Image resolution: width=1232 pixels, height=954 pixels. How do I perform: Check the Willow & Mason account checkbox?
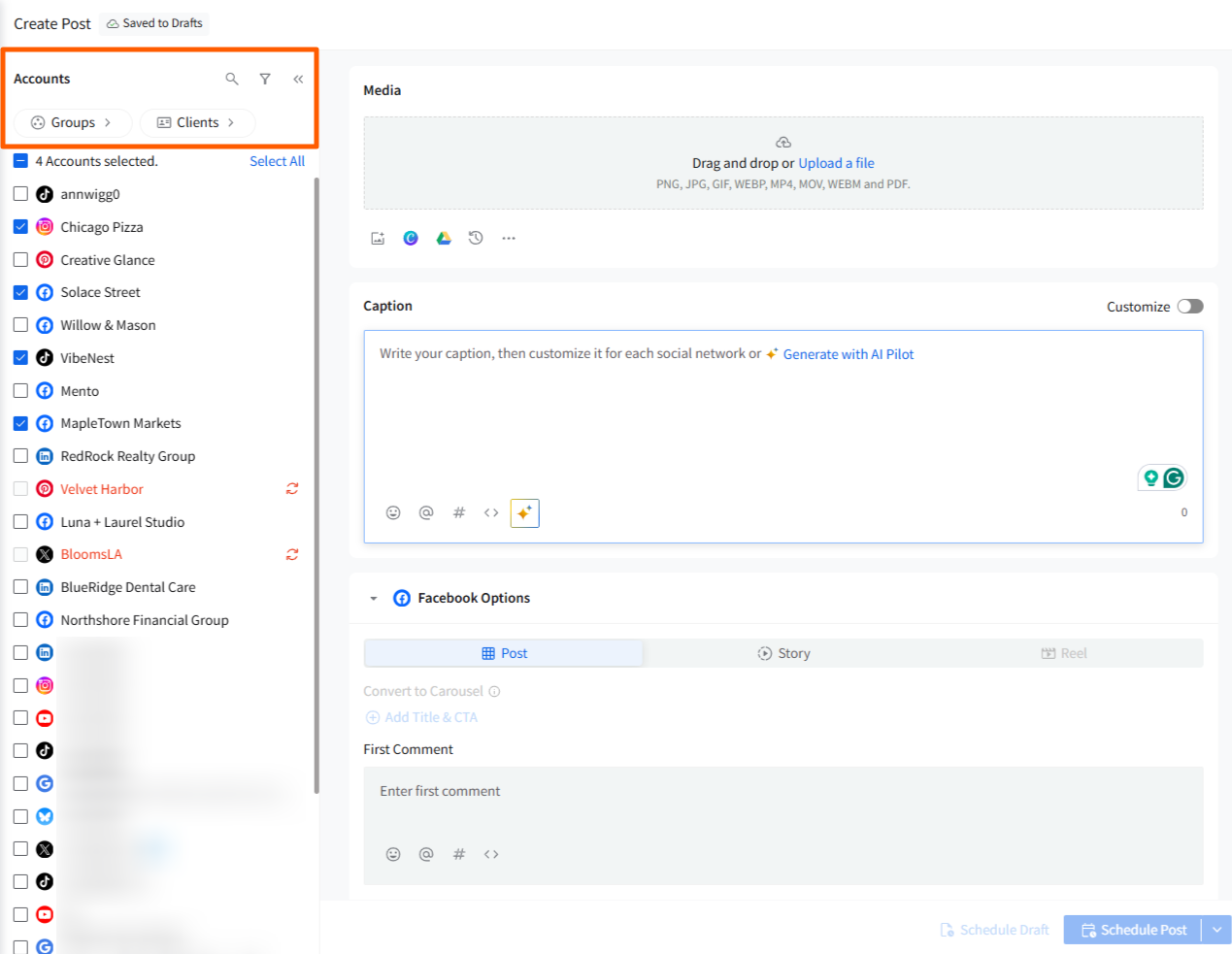click(20, 325)
